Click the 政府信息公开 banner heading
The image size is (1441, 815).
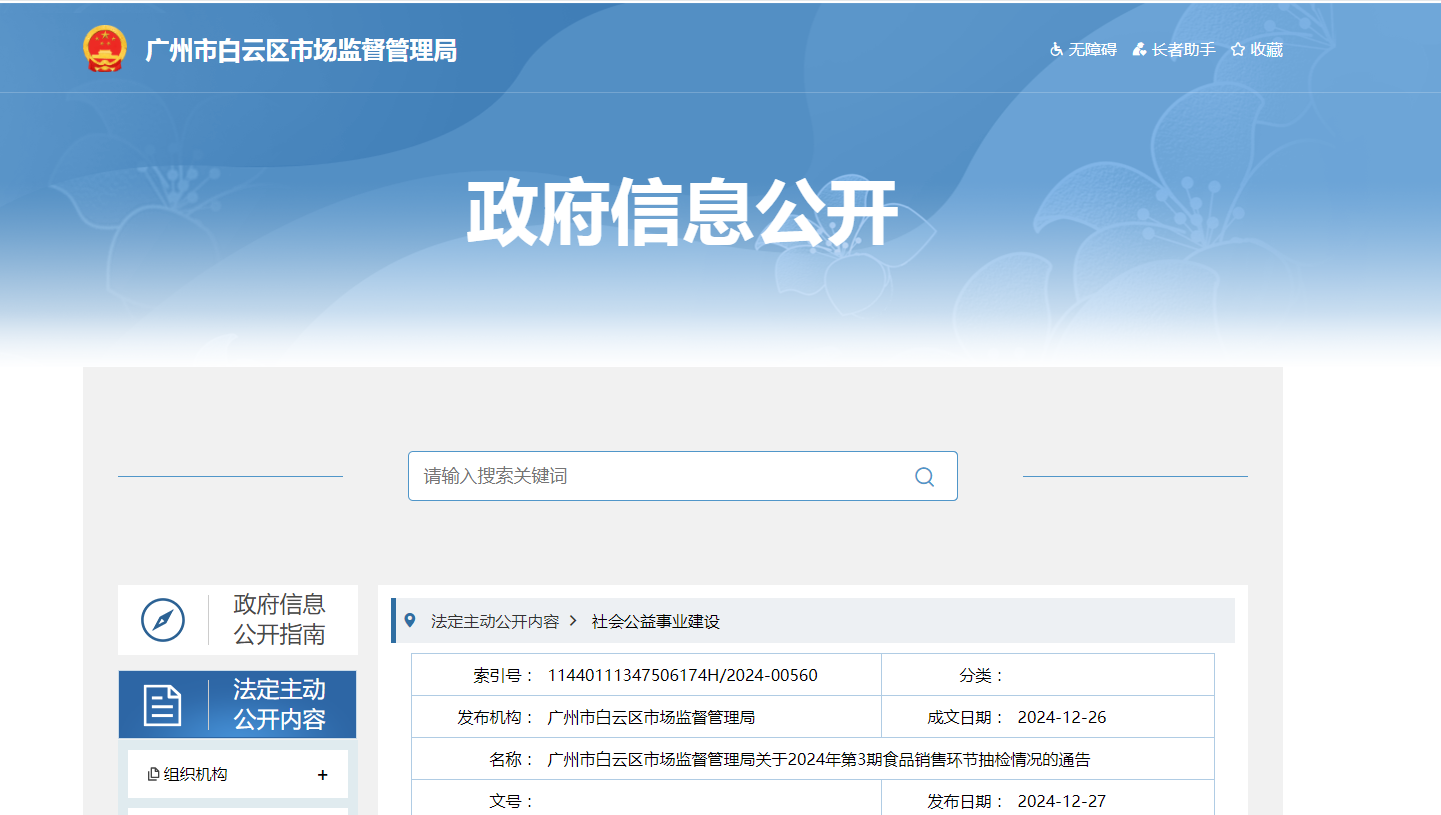coord(682,213)
